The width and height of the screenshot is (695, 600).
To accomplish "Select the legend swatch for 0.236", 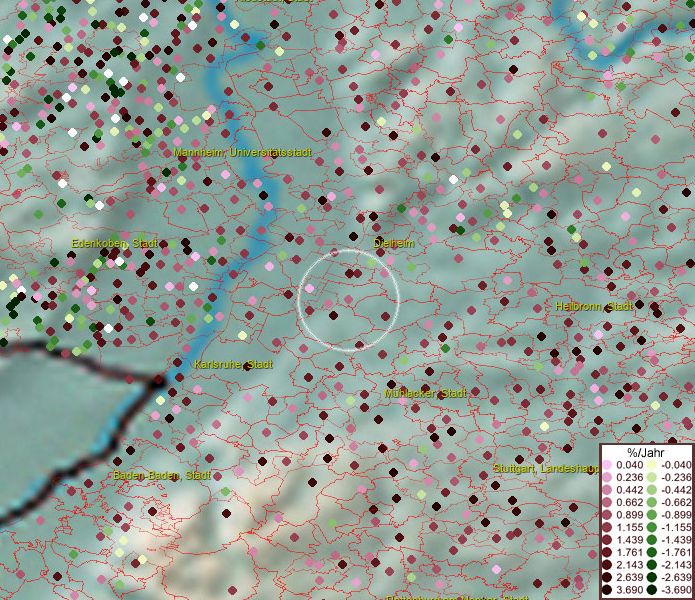I will (x=607, y=477).
